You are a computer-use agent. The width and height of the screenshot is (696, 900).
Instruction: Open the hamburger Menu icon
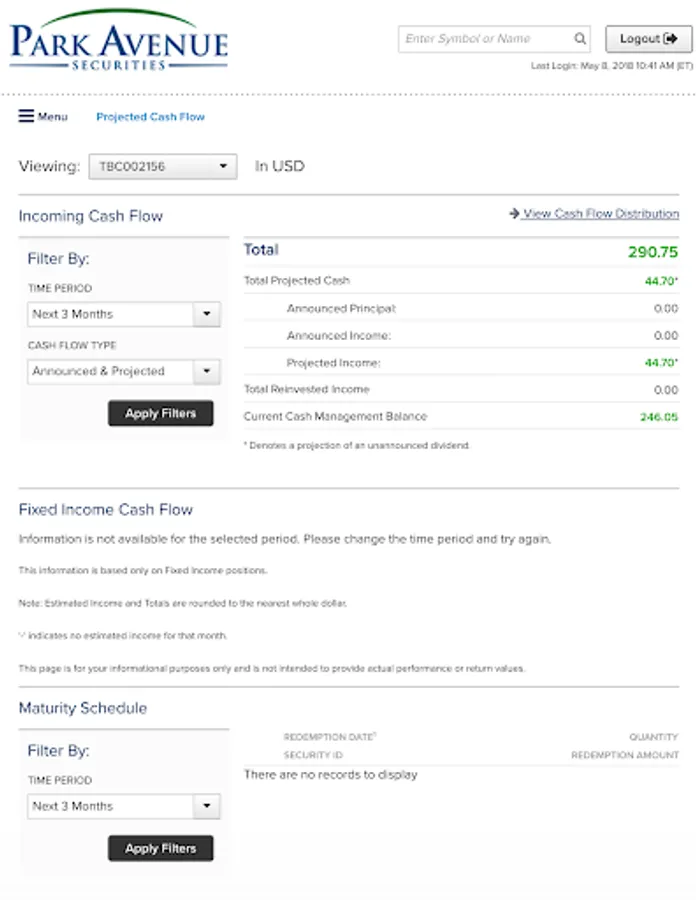(27, 117)
